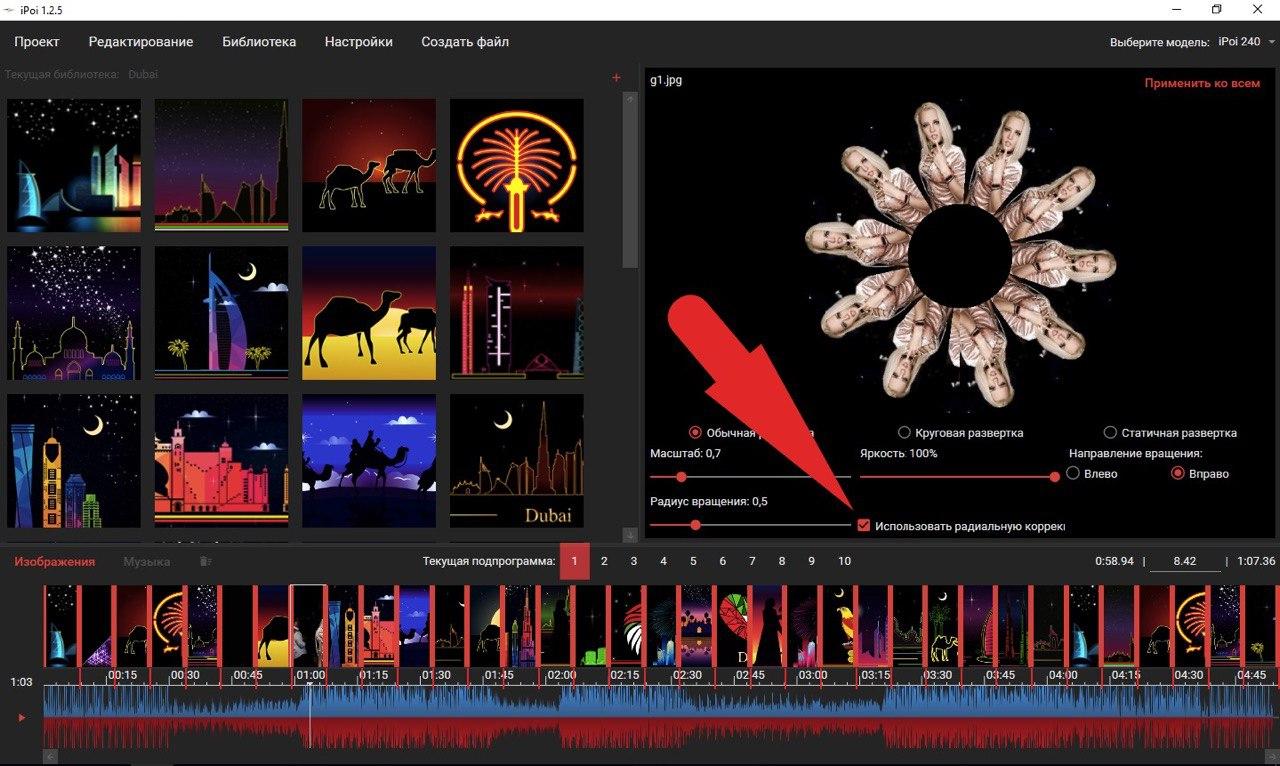This screenshot has width=1280, height=766.
Task: Switch to the Изображения tab
Action: 54,562
